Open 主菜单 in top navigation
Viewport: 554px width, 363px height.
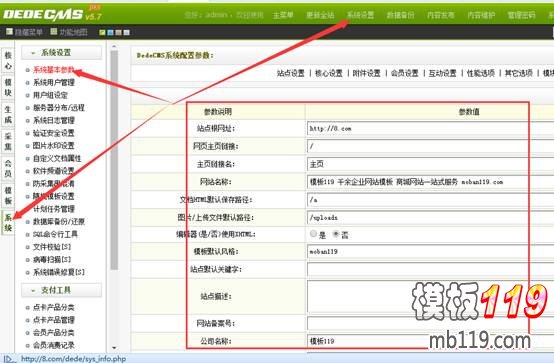pos(283,15)
